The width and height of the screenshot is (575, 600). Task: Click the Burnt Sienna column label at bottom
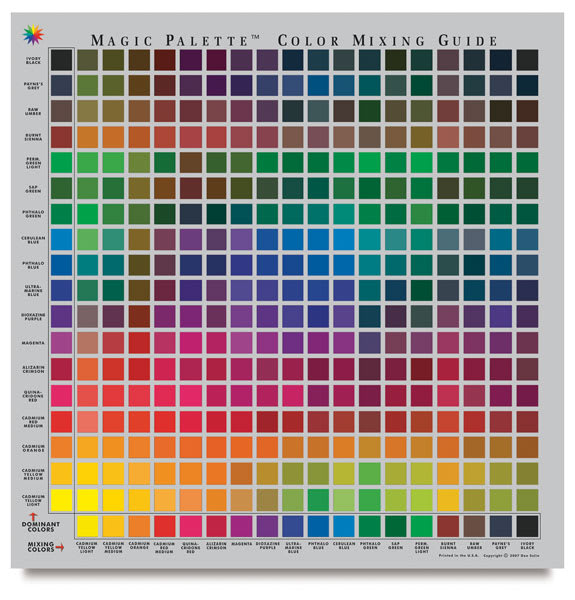(x=448, y=546)
